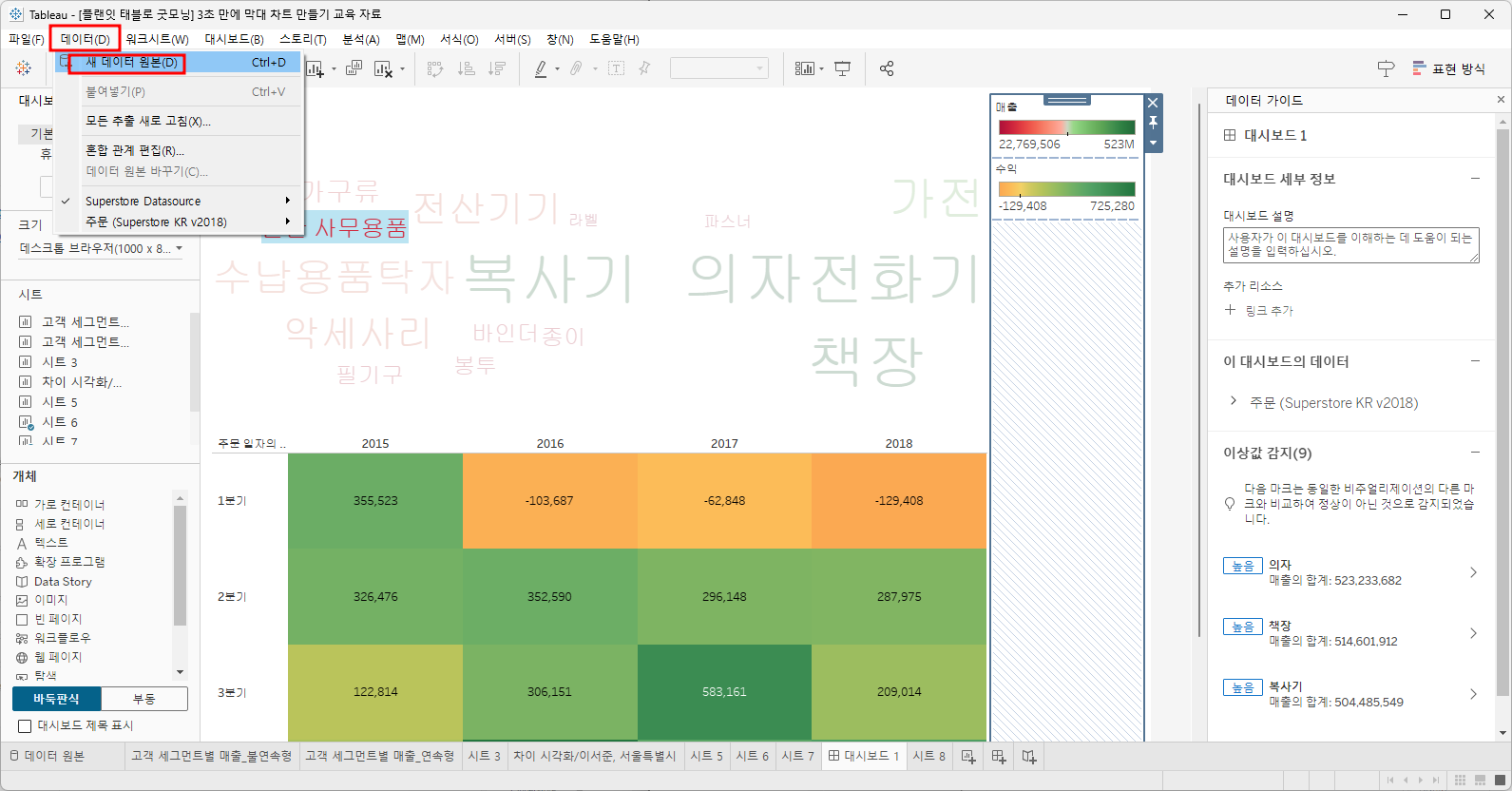Click the data guide lightbulb-style toolbar icon
This screenshot has height=791, width=1512.
[x=1386, y=68]
